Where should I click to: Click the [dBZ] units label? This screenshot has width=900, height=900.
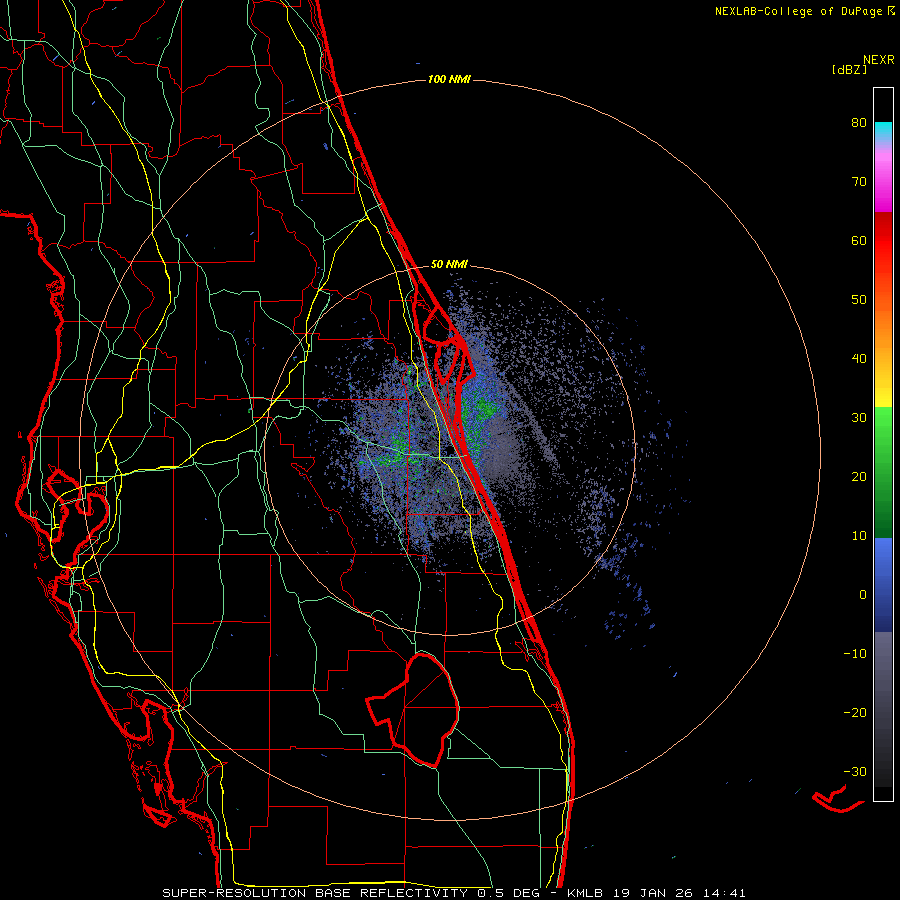point(849,69)
